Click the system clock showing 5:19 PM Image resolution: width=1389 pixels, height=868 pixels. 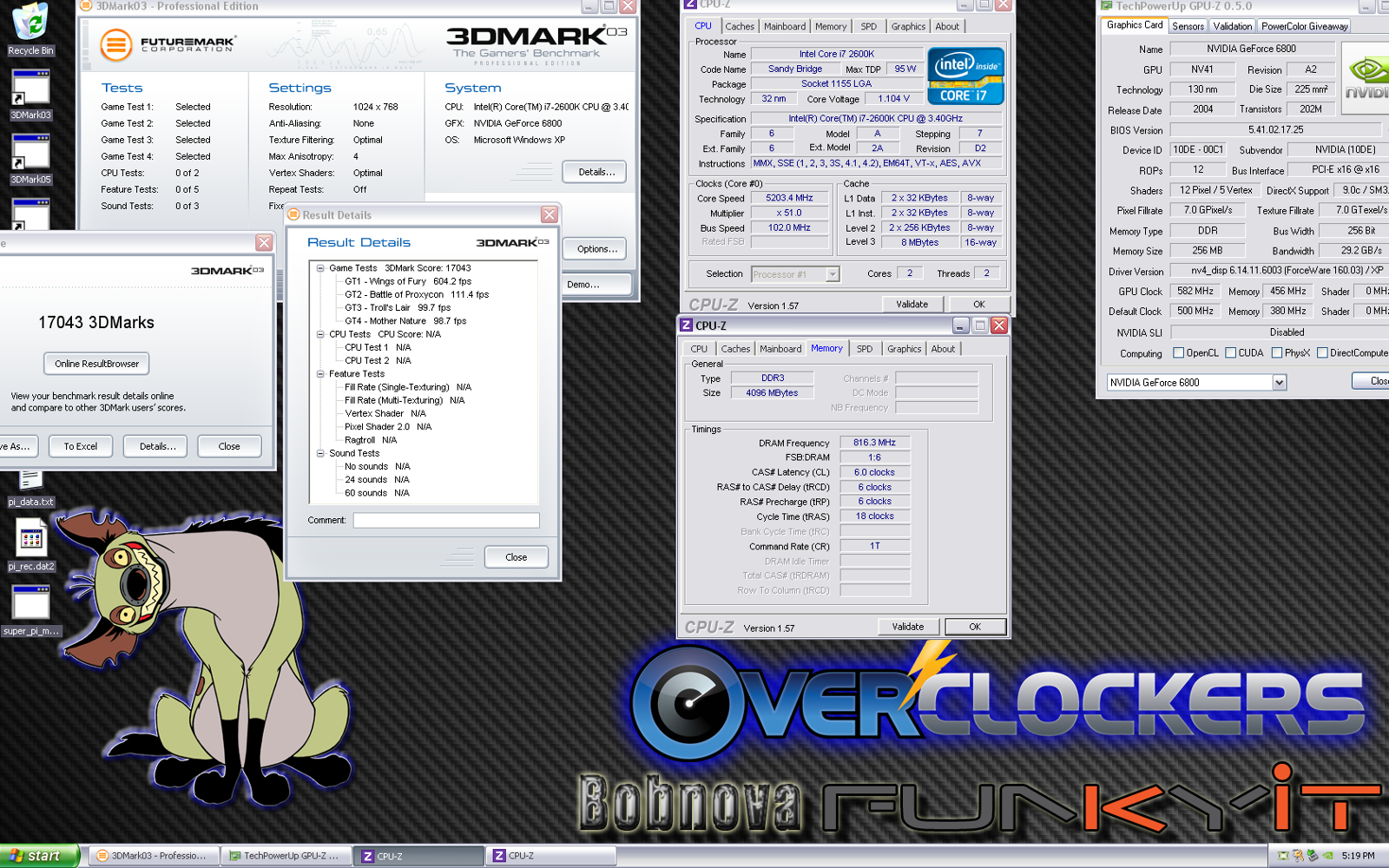coord(1357,856)
